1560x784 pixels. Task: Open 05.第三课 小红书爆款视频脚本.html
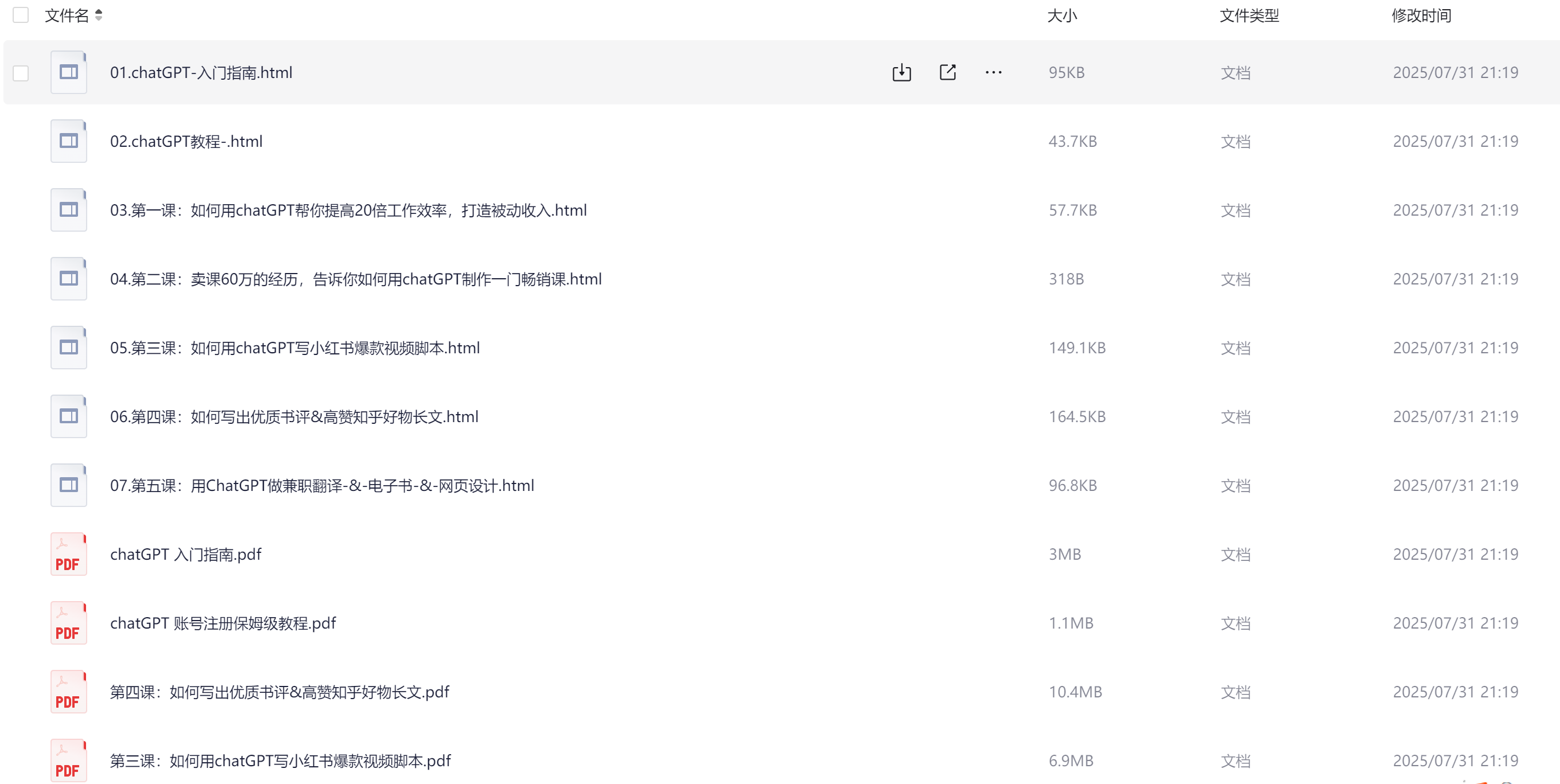[x=295, y=348]
